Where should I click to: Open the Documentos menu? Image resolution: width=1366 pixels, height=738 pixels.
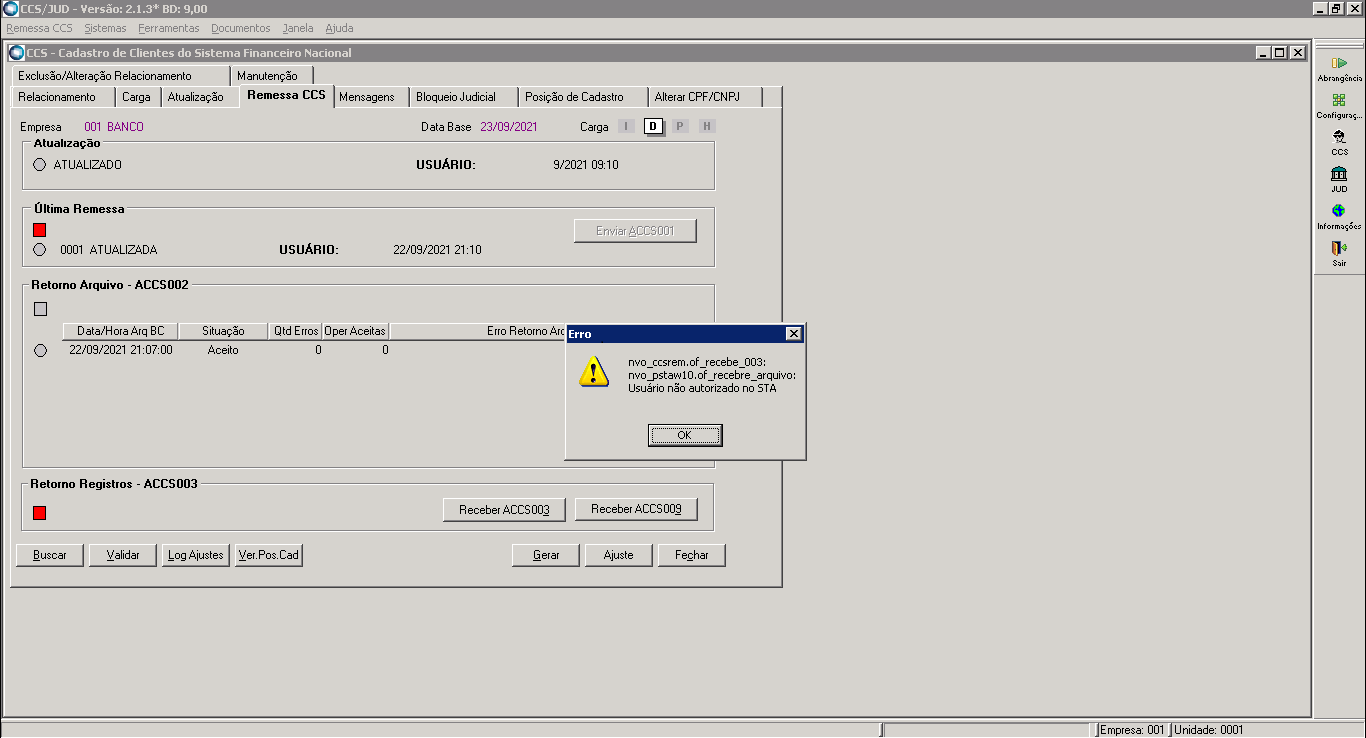coord(241,28)
